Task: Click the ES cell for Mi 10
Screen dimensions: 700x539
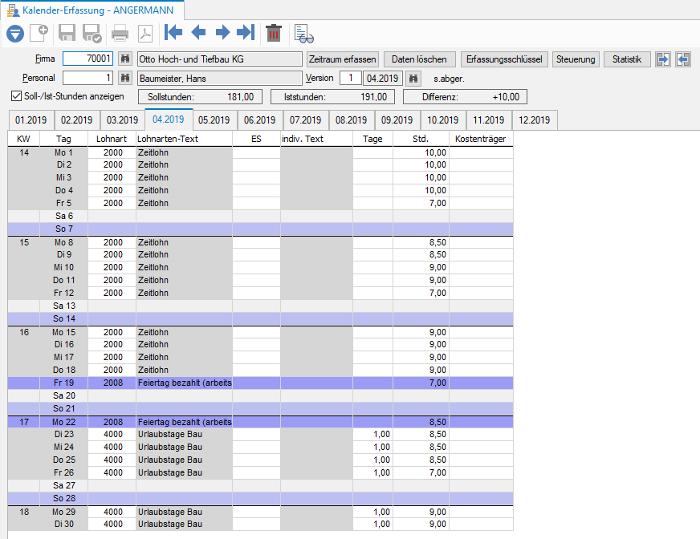Action: (256, 267)
